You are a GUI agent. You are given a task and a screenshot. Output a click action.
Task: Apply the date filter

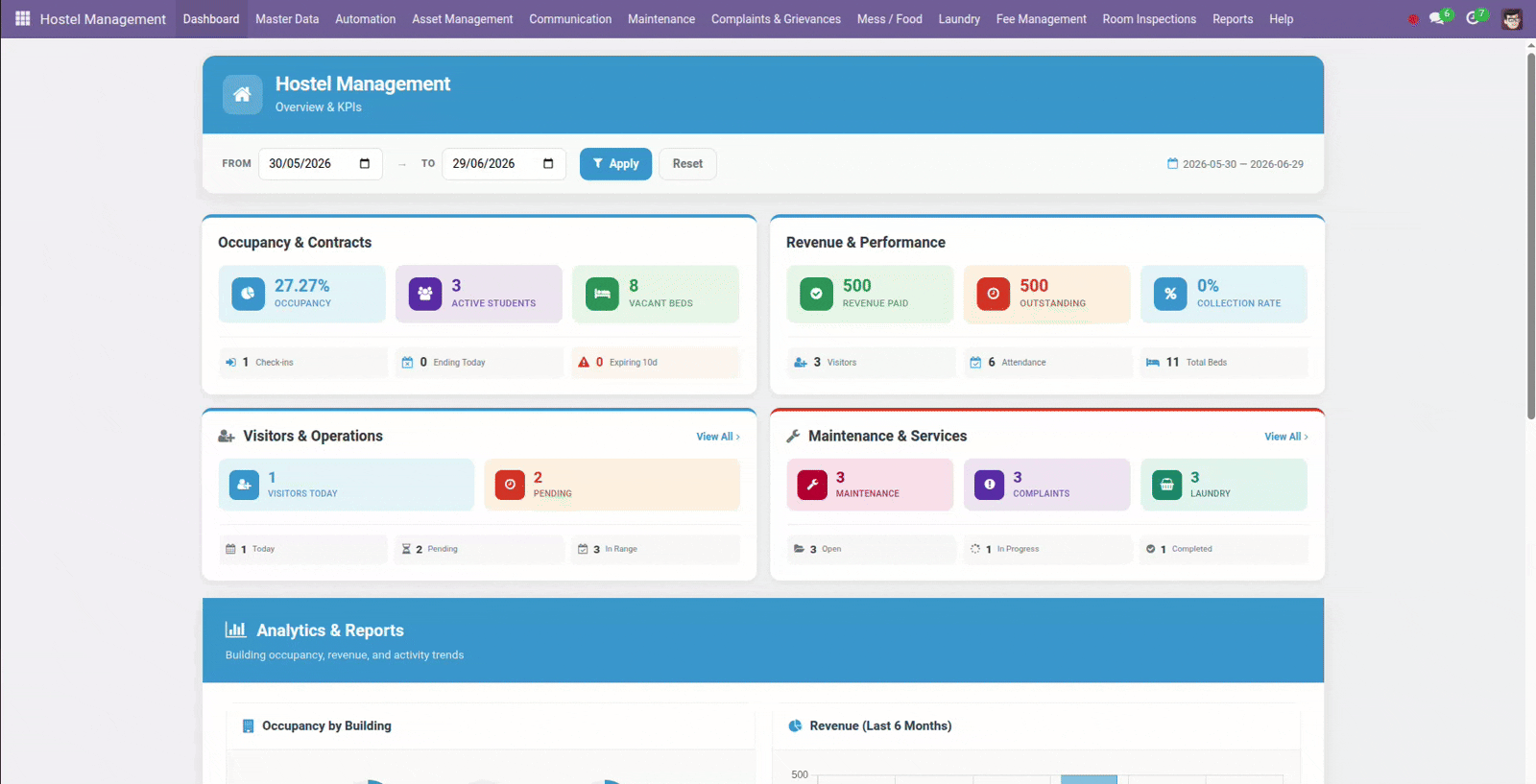[x=615, y=164]
